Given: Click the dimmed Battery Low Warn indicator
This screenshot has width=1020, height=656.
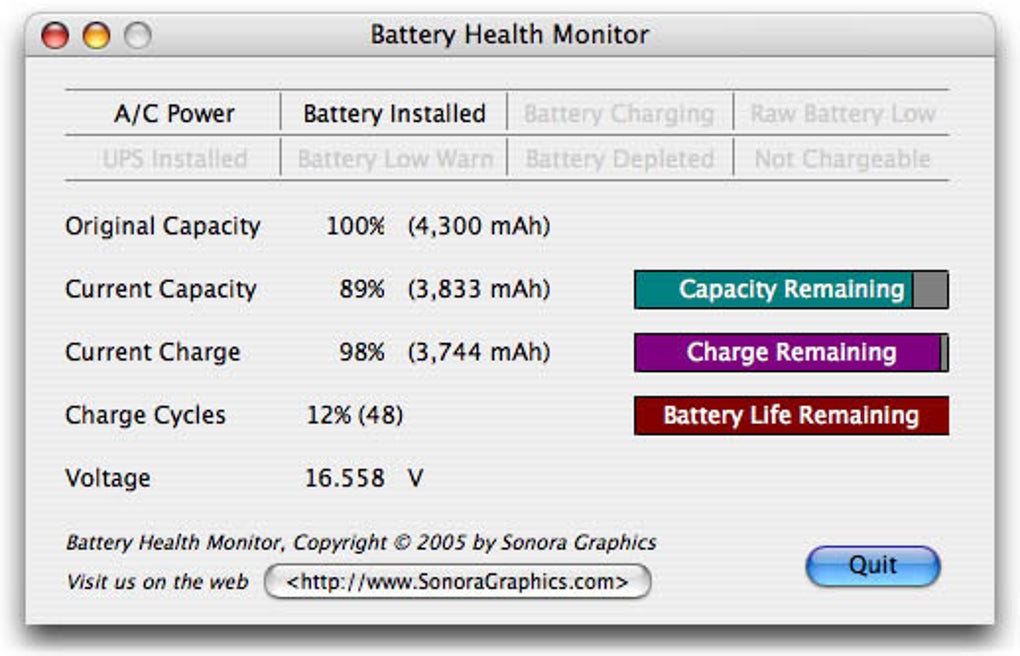Looking at the screenshot, I should (394, 159).
